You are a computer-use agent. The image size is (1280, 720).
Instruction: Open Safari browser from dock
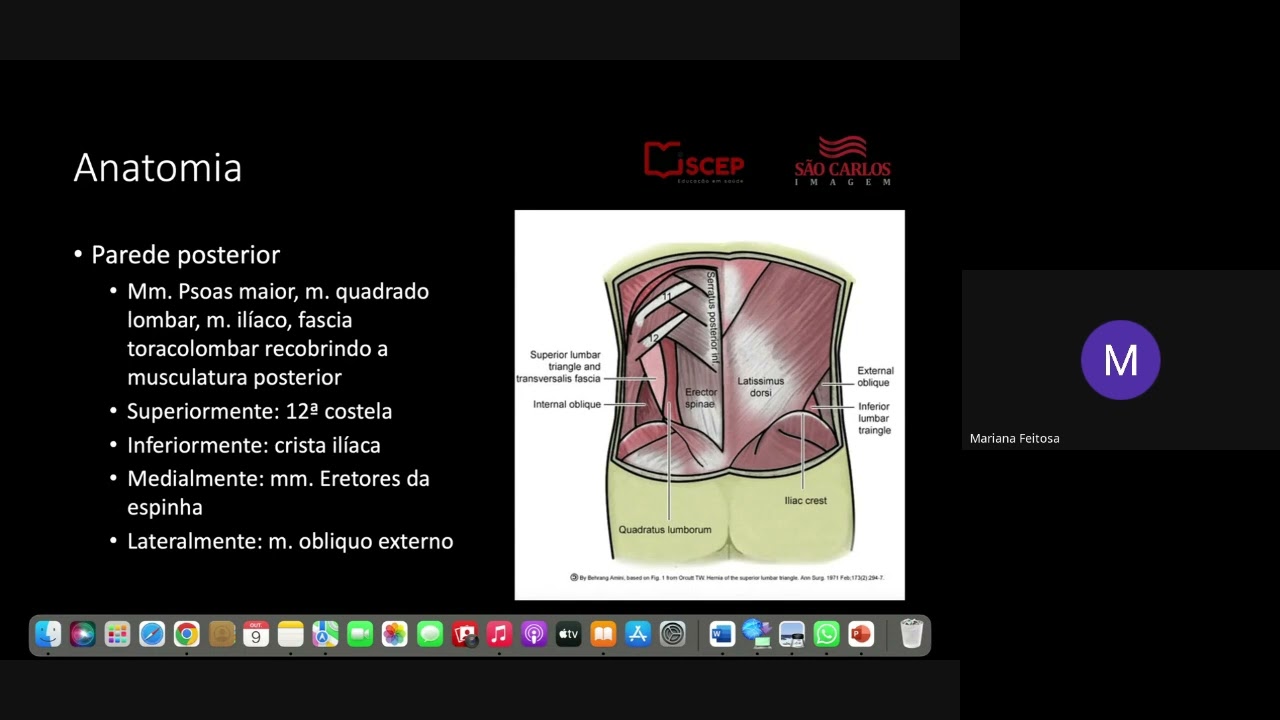(x=152, y=634)
